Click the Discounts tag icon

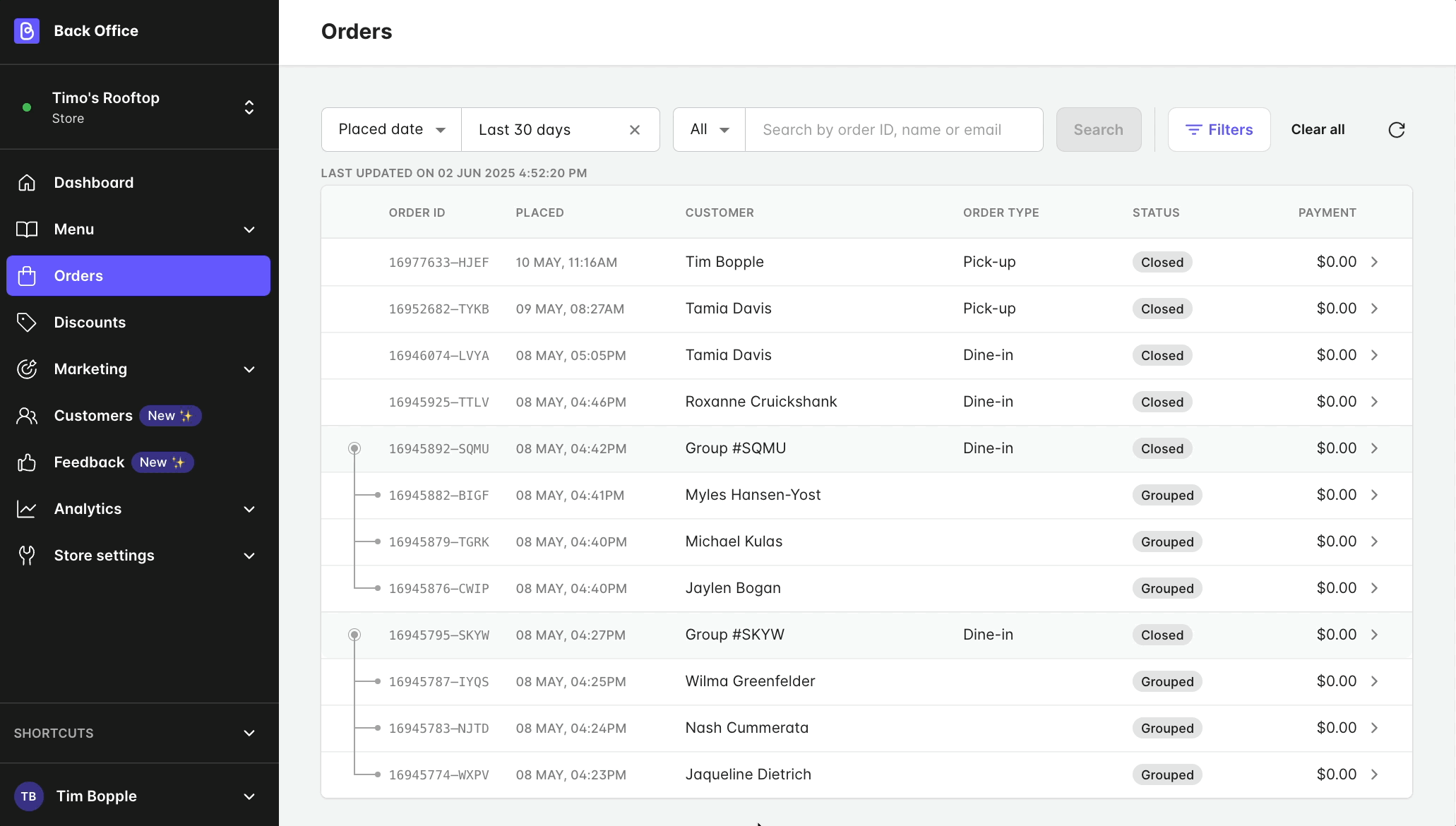[x=27, y=323]
